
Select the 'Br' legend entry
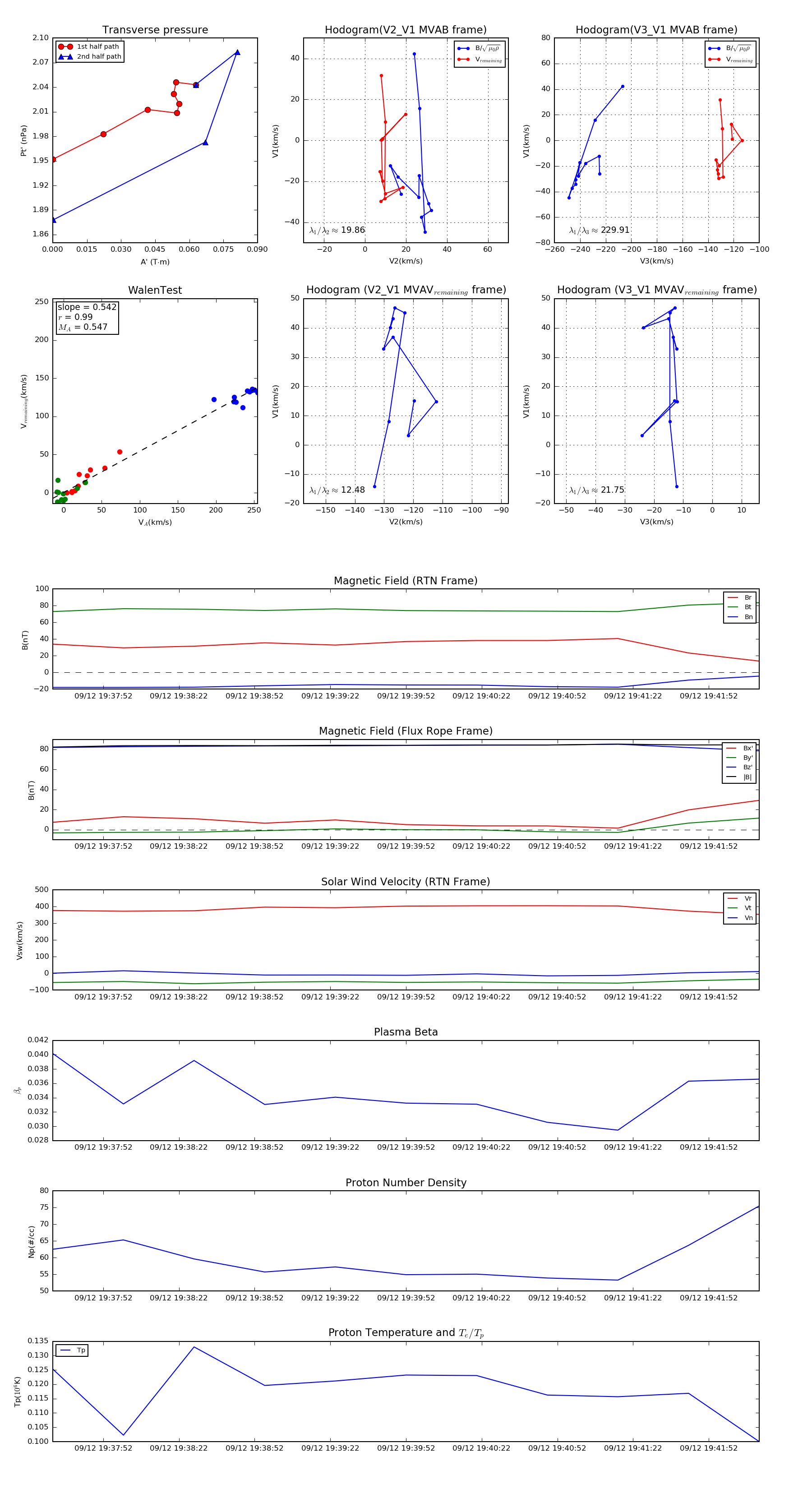click(x=740, y=598)
